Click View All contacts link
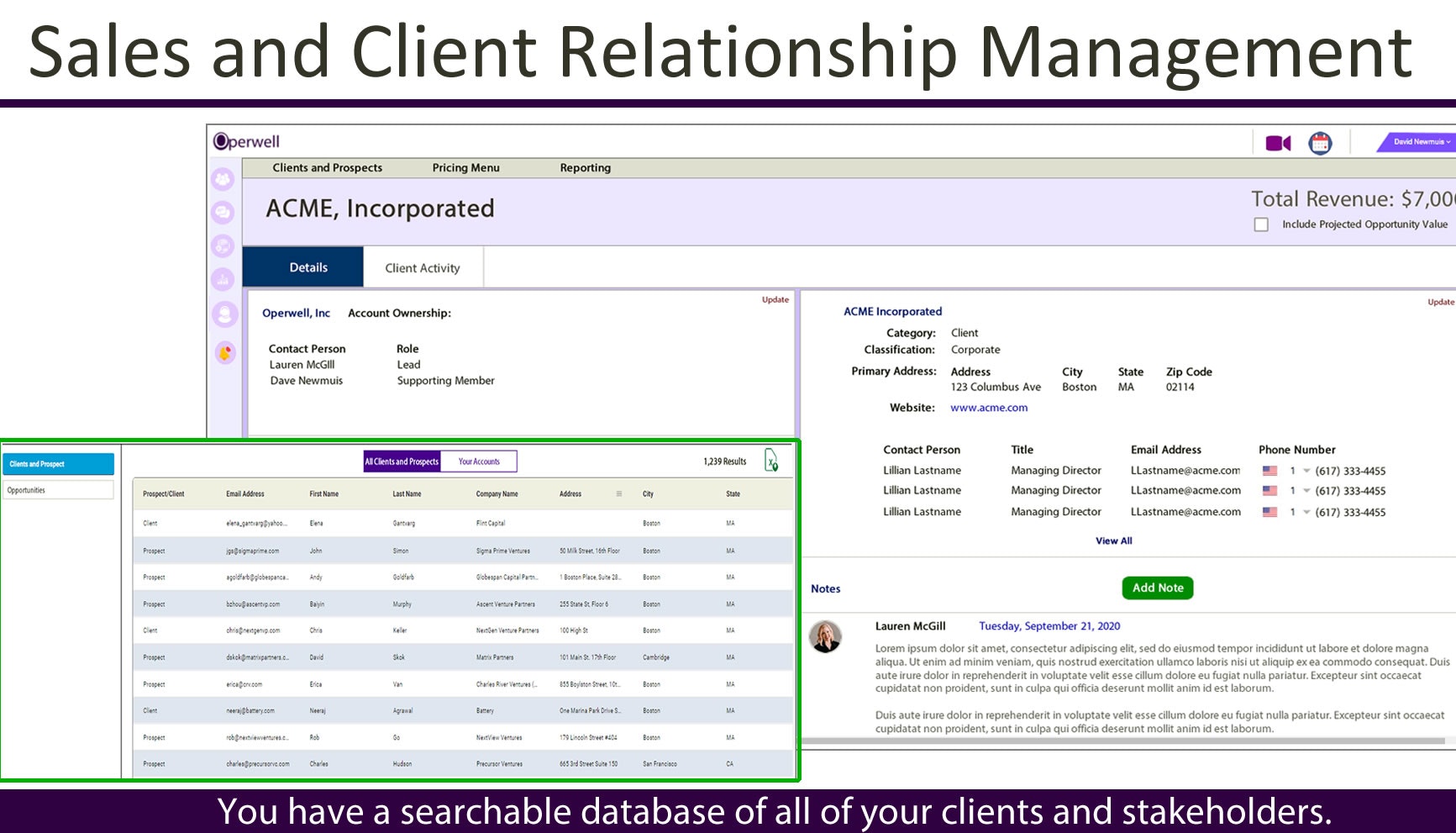 pyautogui.click(x=1114, y=540)
